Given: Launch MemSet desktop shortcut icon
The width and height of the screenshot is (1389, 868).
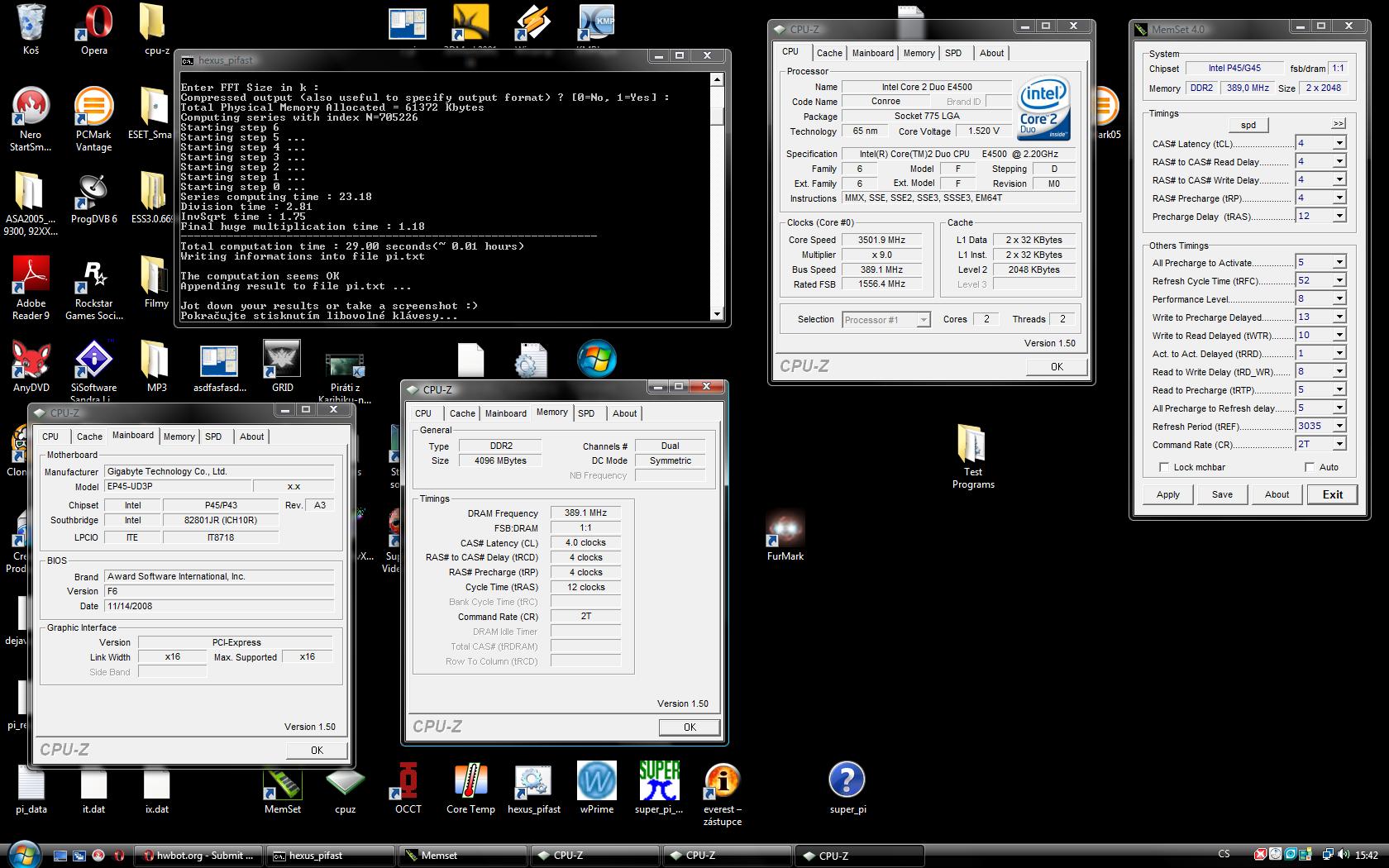Looking at the screenshot, I should [x=282, y=788].
